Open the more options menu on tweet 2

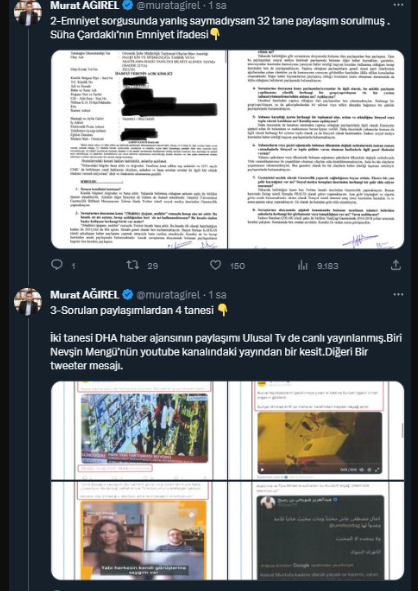(x=398, y=5)
